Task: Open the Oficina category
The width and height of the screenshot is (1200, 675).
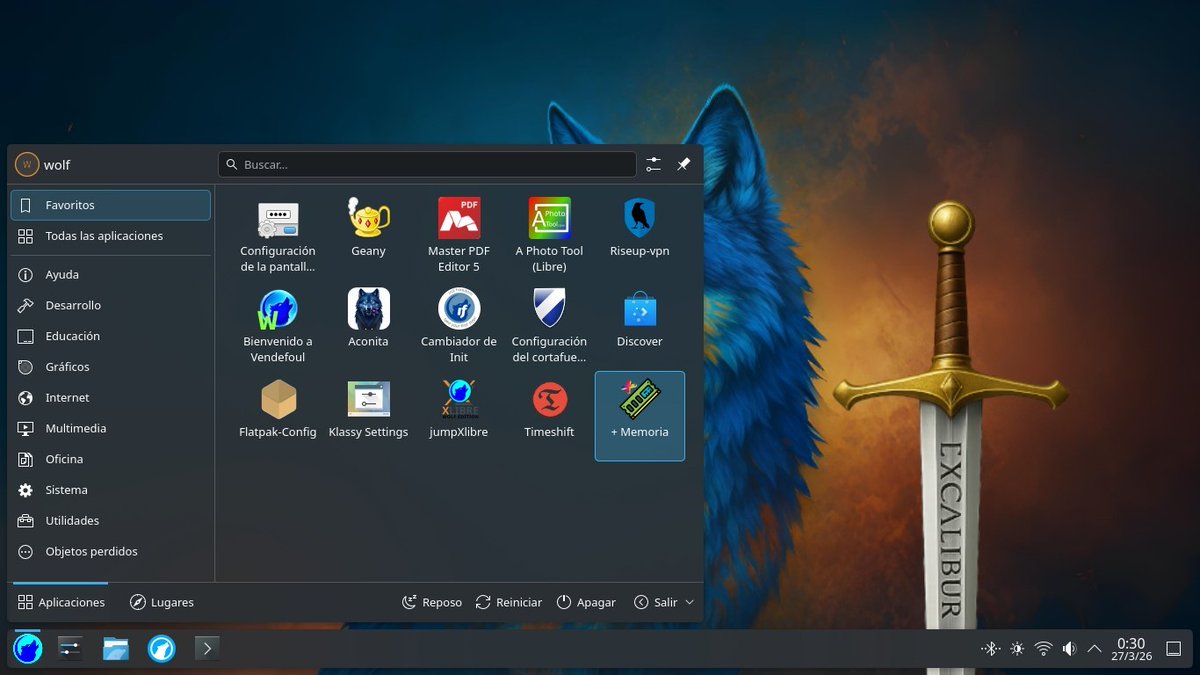Action: [x=111, y=459]
